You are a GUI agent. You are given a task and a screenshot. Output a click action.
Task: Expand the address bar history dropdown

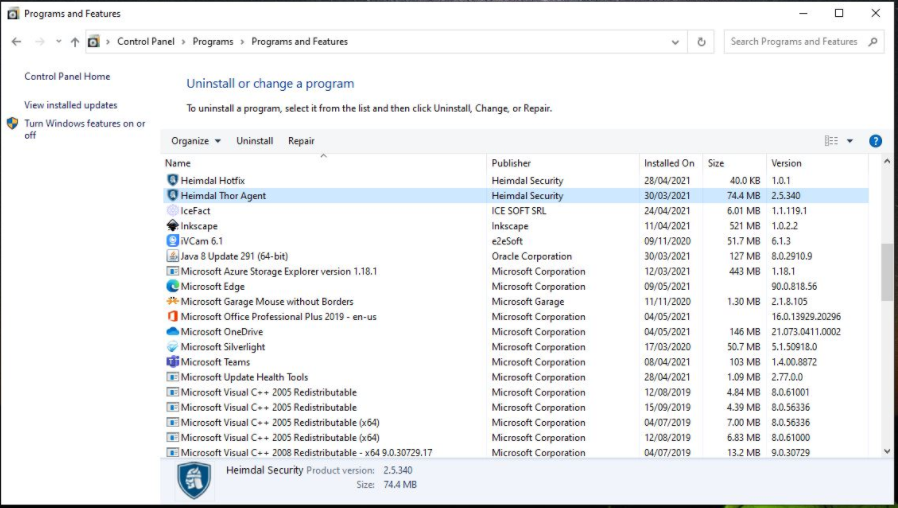click(675, 42)
